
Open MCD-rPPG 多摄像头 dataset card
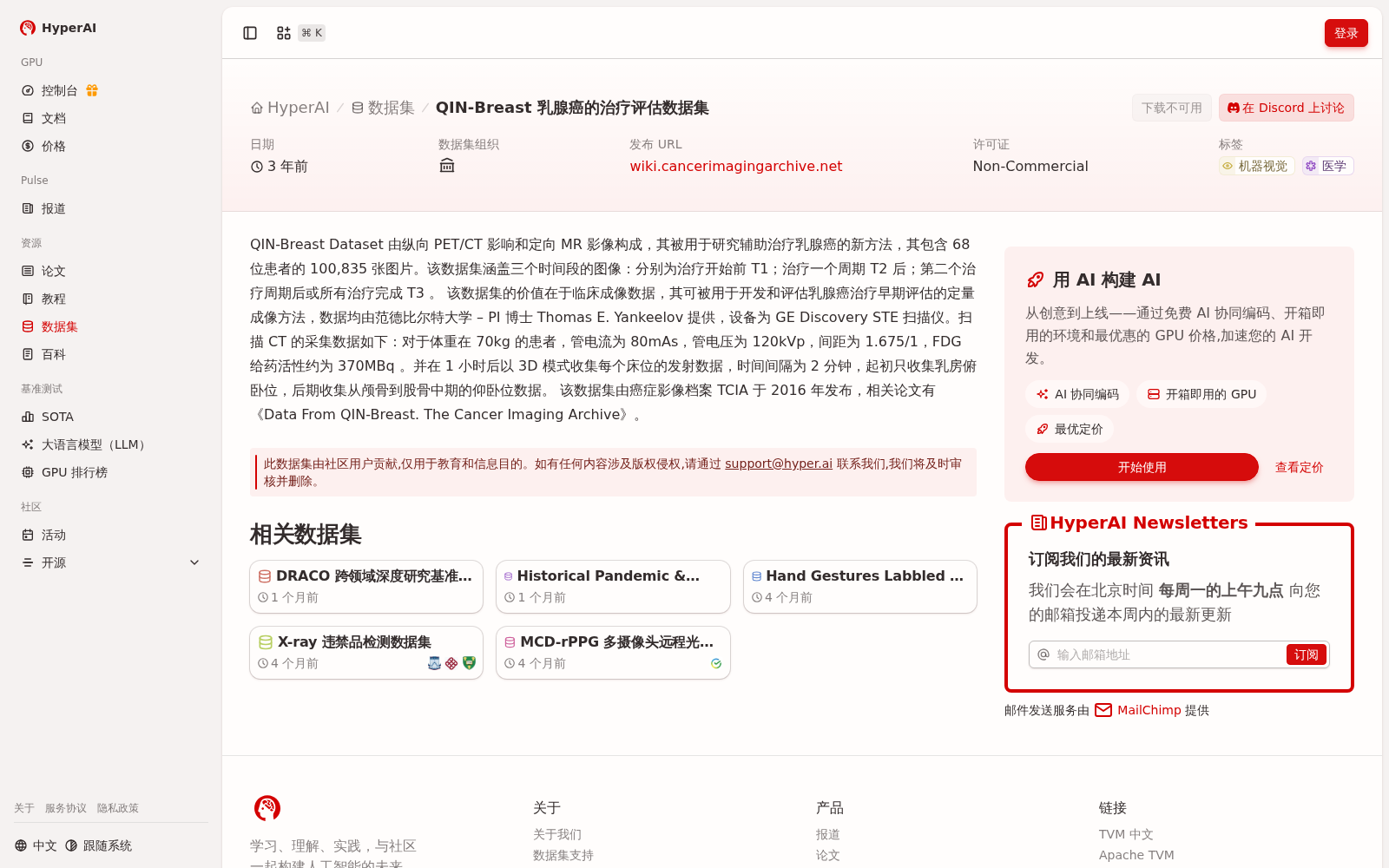(613, 653)
